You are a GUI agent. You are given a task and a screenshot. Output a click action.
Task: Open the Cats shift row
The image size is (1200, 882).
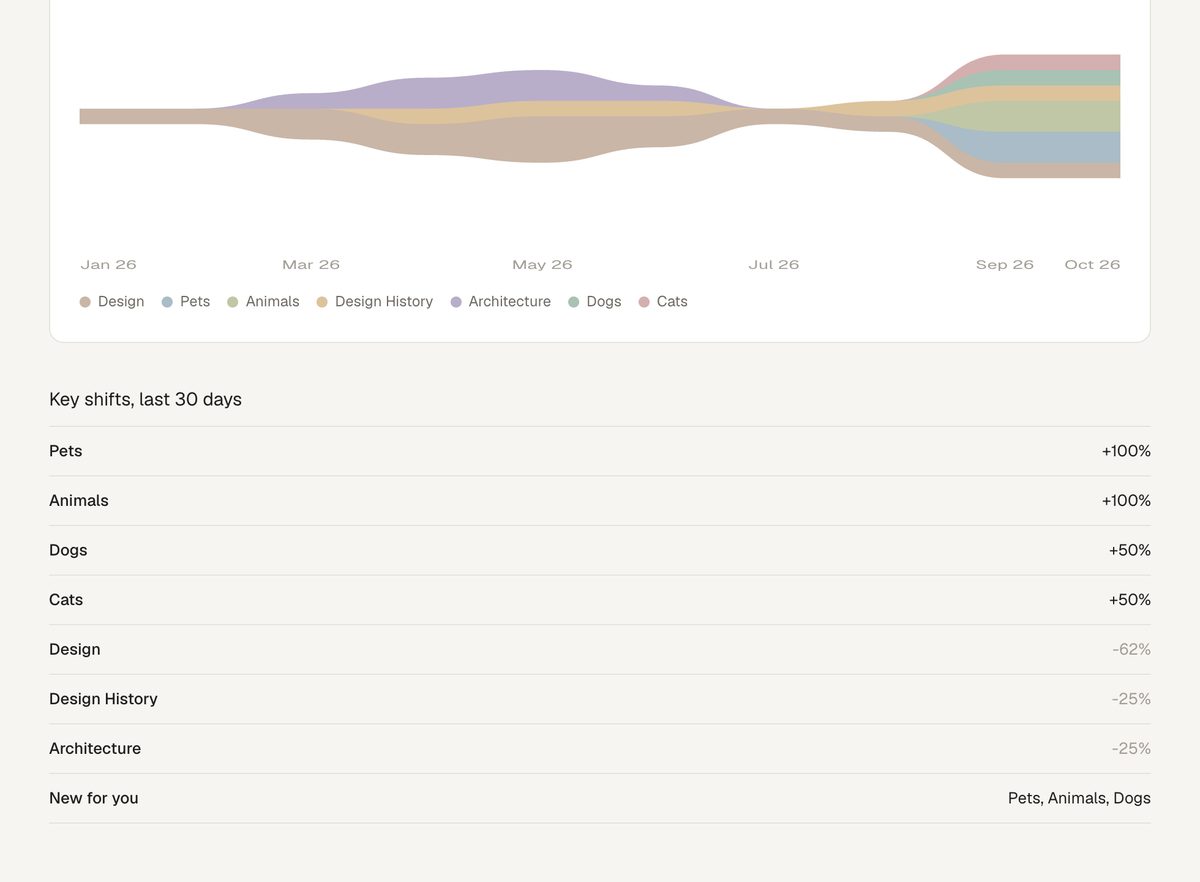[x=600, y=600]
